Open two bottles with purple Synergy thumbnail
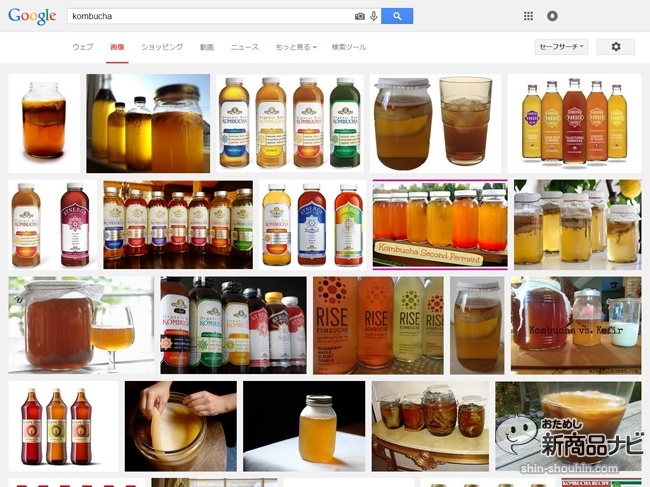 tap(52, 225)
